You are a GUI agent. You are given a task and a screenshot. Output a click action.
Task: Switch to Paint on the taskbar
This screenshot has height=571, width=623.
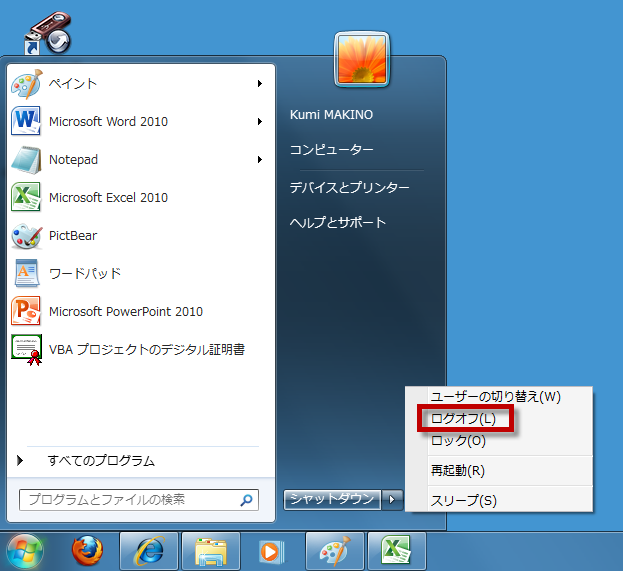tap(335, 551)
